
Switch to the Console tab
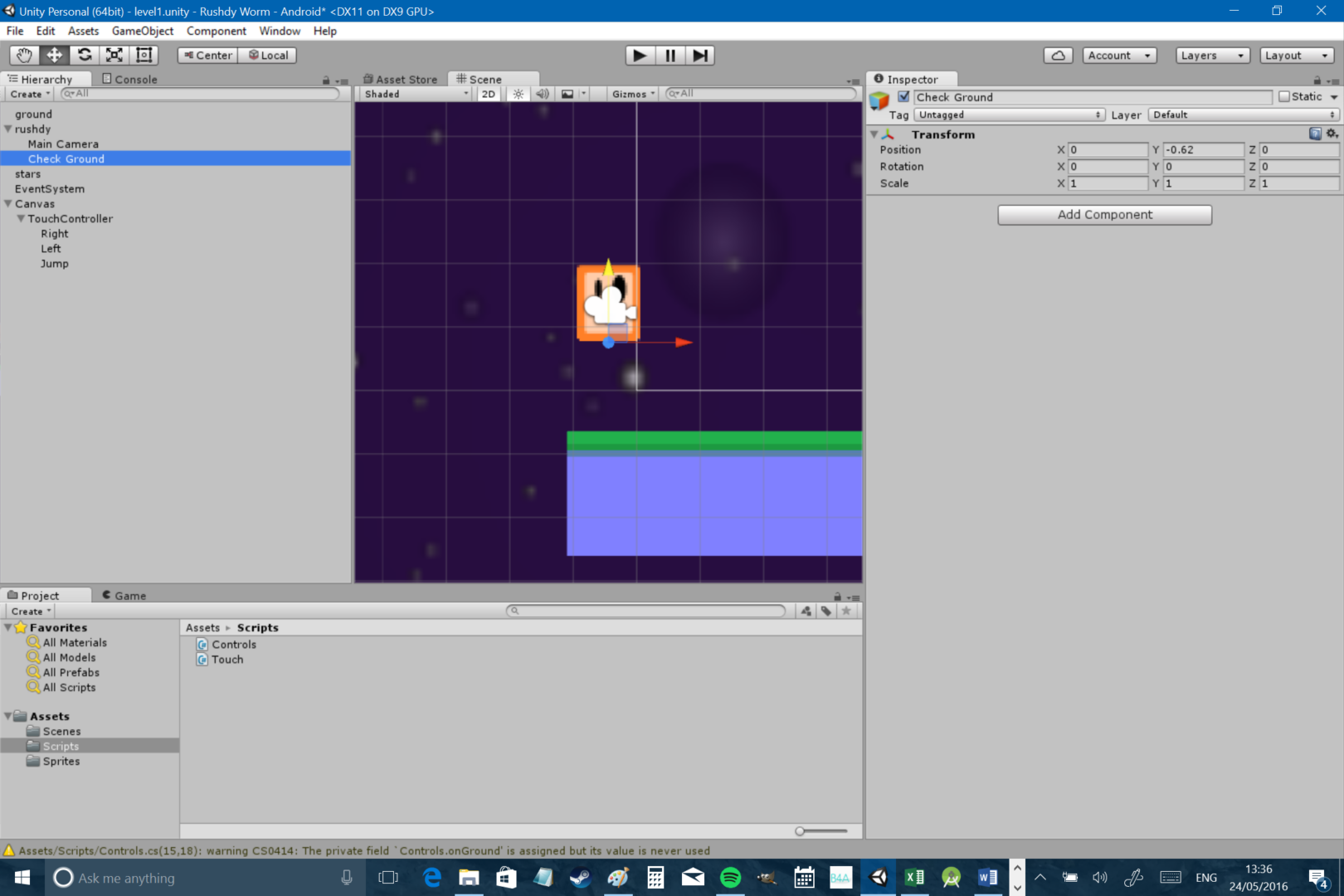click(x=129, y=80)
